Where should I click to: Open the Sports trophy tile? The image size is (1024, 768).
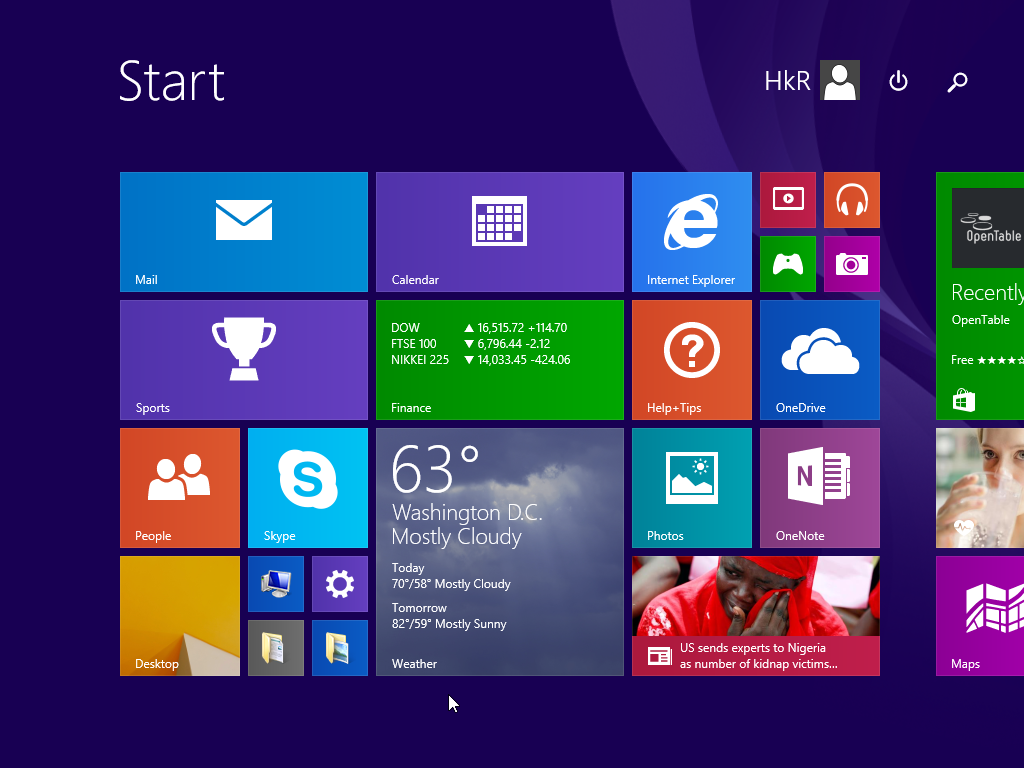pos(244,360)
